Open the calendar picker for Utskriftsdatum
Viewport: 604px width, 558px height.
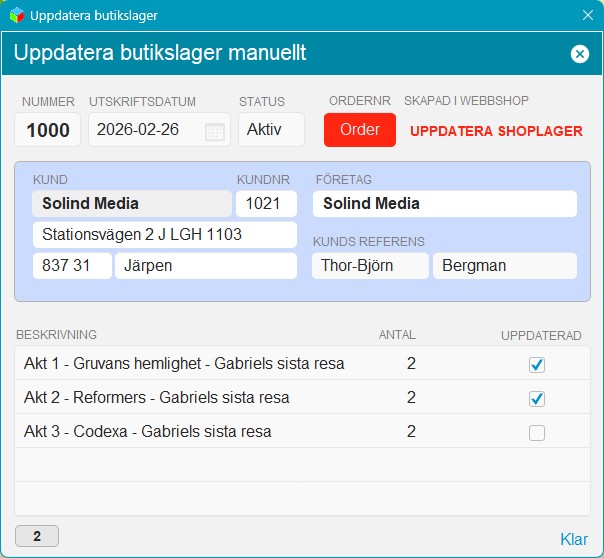pos(215,132)
